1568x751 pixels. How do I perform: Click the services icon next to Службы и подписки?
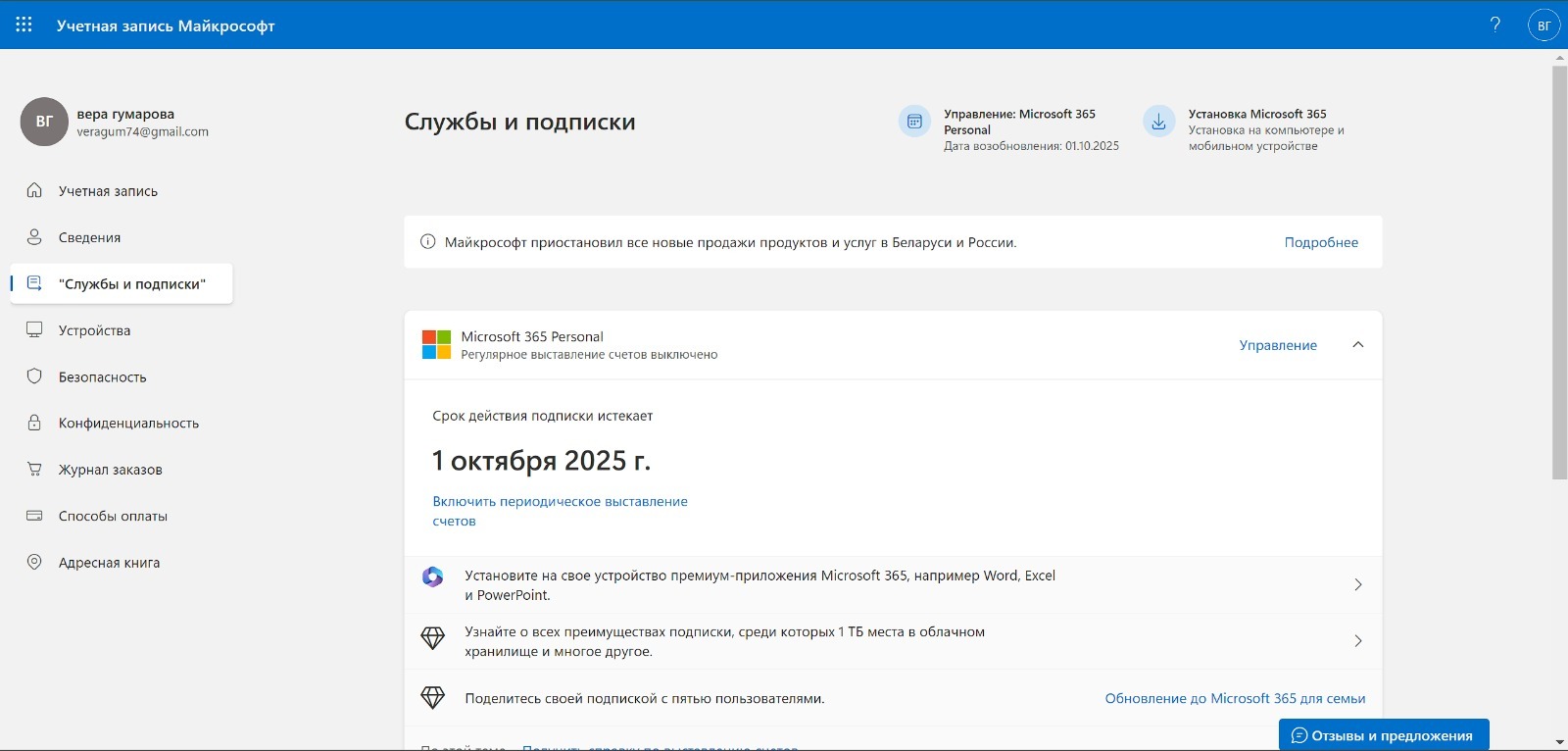click(34, 283)
